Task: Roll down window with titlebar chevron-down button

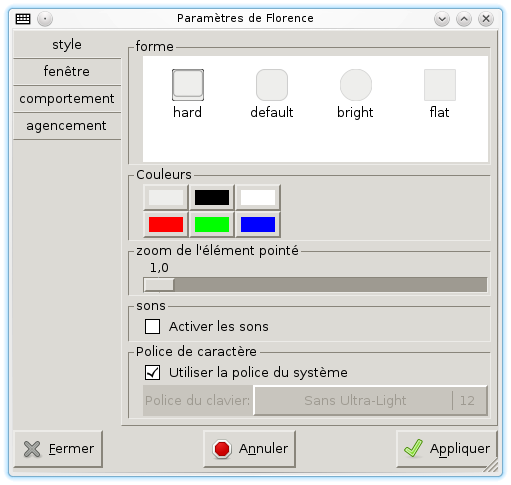Action: [442, 19]
